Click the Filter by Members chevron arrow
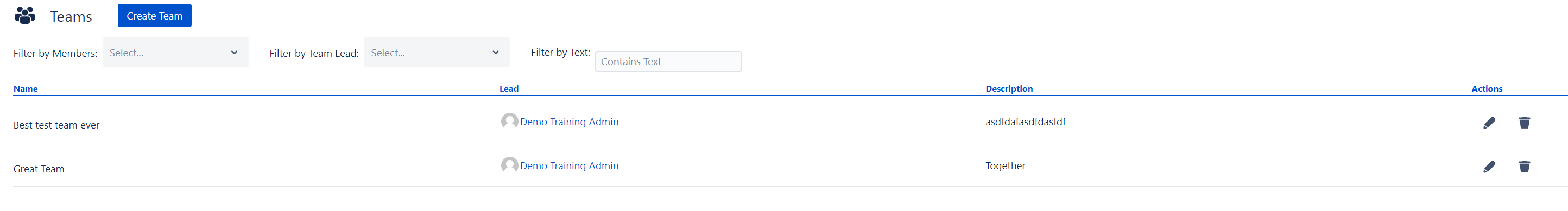The image size is (1568, 211). coord(234,53)
